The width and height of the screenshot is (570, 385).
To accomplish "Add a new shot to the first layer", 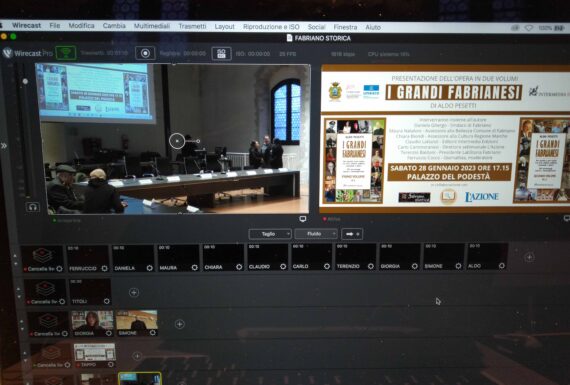I will tap(529, 257).
